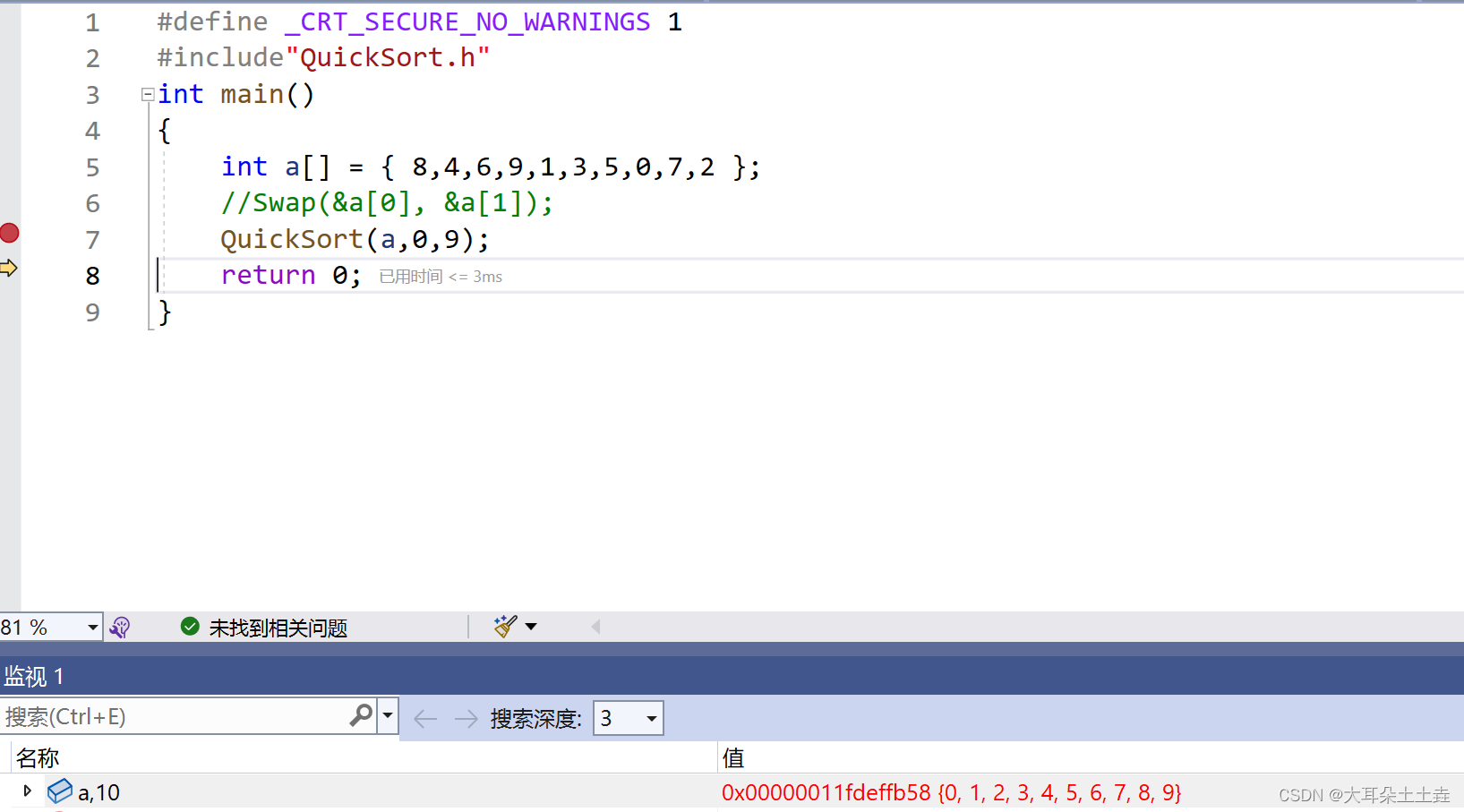The image size is (1464, 812).
Task: Click the #include "QuickSort.h" line
Action: [x=323, y=57]
